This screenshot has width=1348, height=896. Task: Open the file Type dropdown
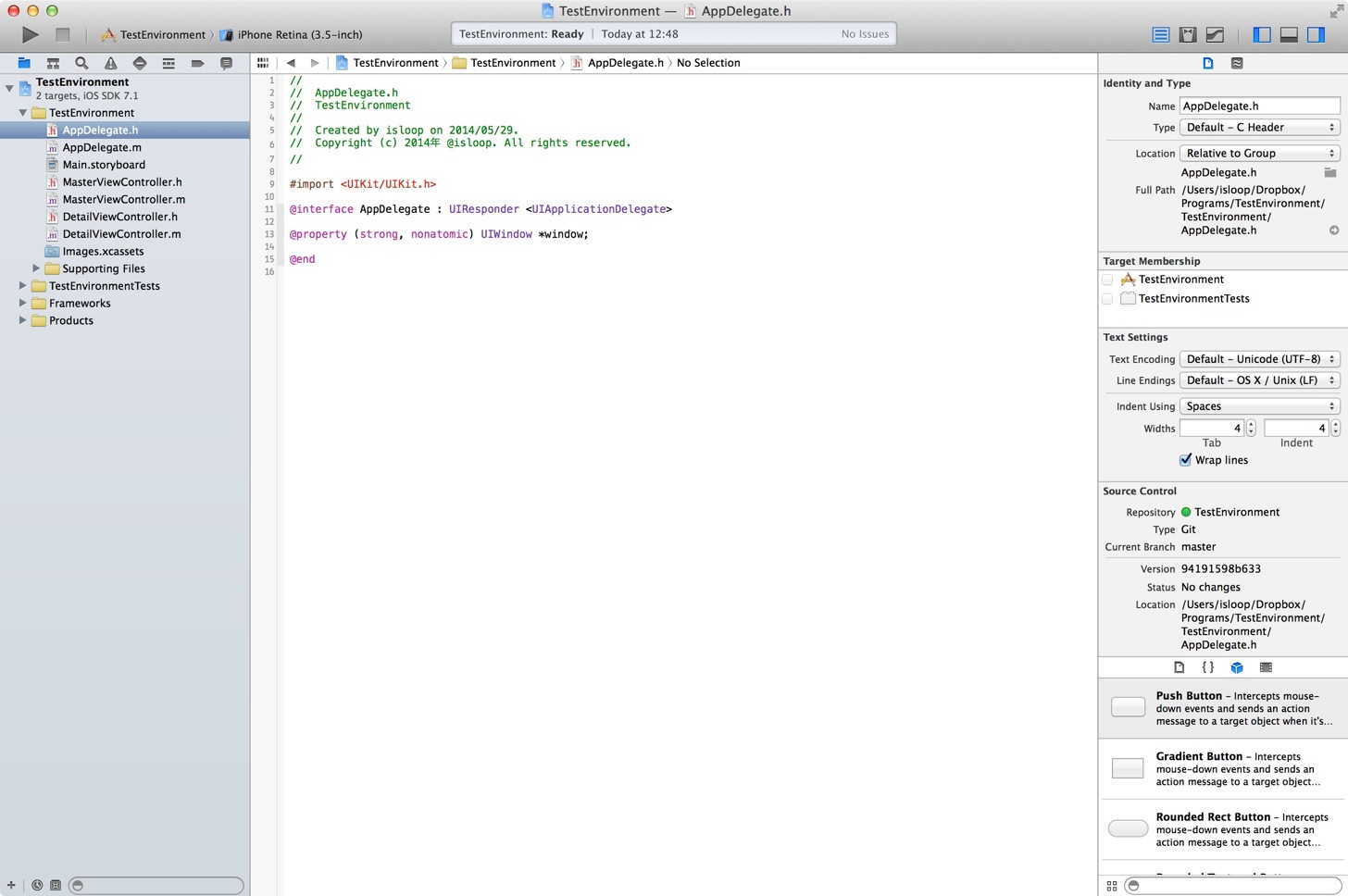(x=1260, y=128)
